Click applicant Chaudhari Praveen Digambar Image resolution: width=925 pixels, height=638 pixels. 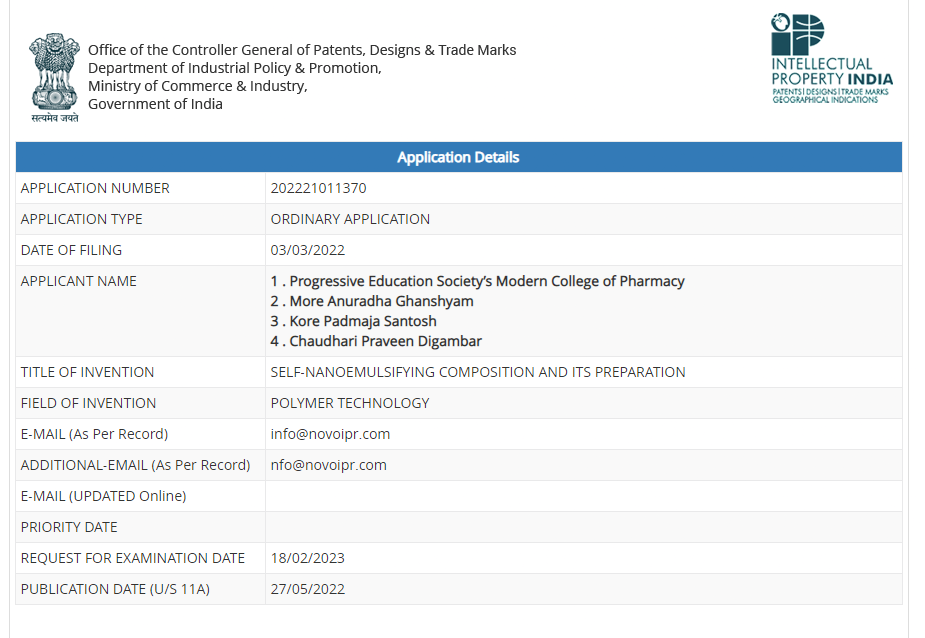tap(376, 342)
